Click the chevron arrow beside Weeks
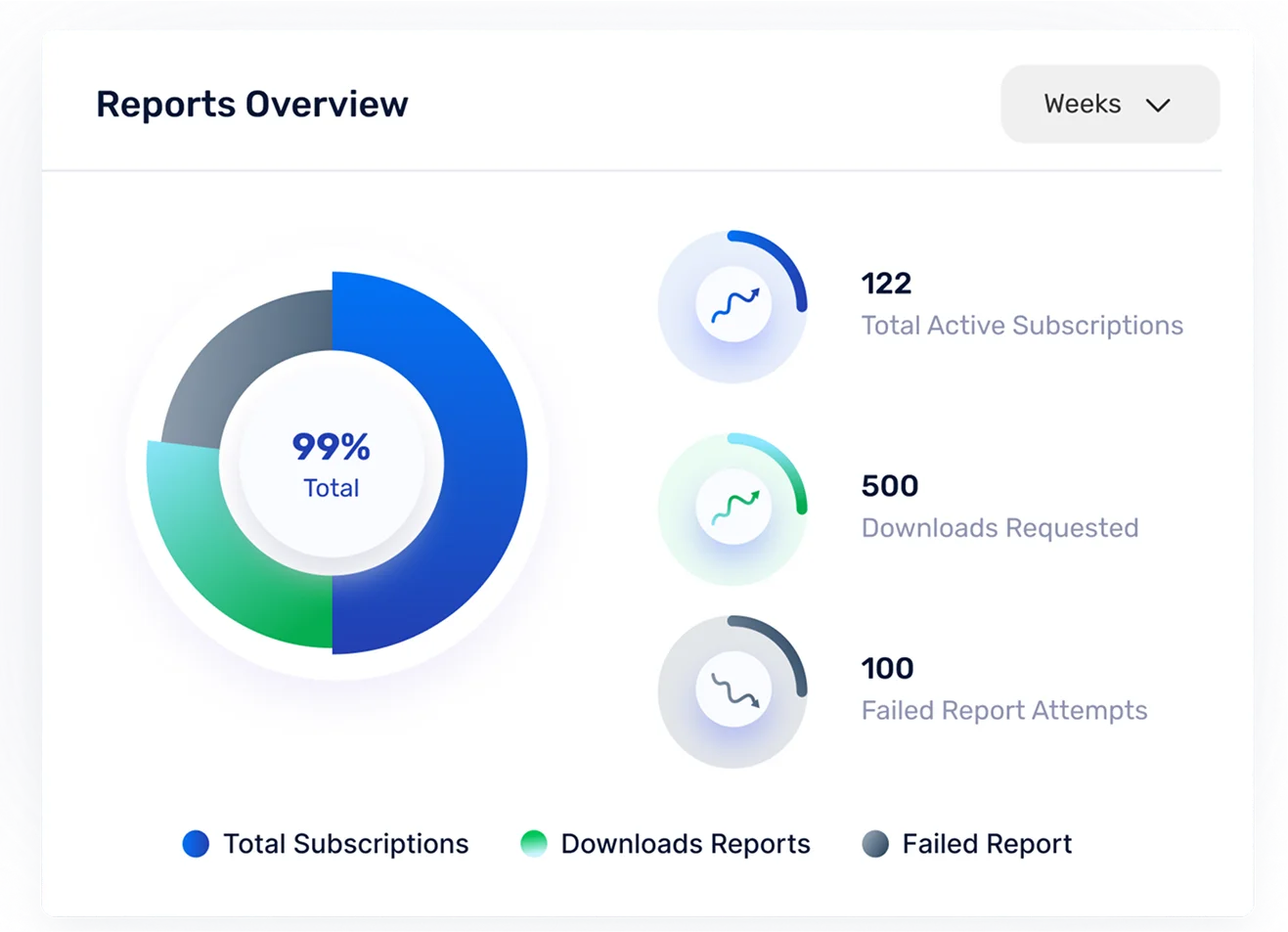Screen dimensions: 1288x932 [x=1158, y=106]
